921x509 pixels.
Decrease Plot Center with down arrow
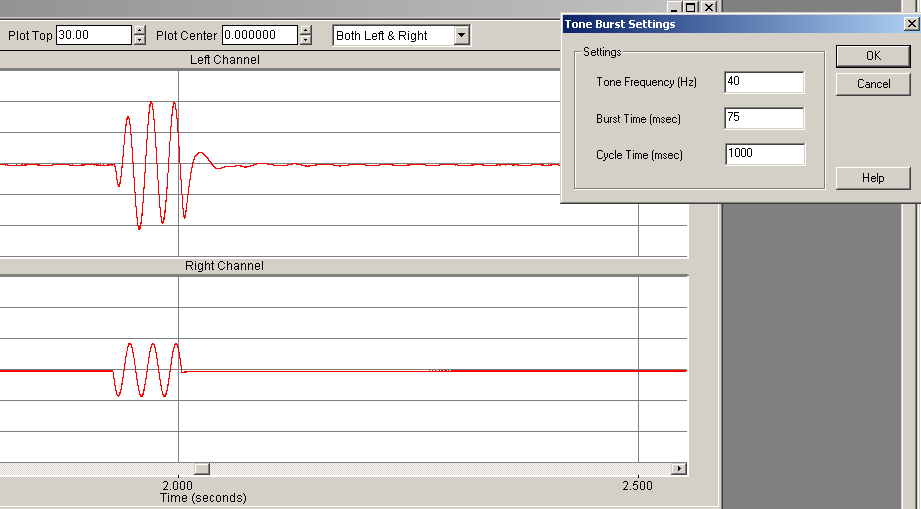pyautogui.click(x=305, y=40)
